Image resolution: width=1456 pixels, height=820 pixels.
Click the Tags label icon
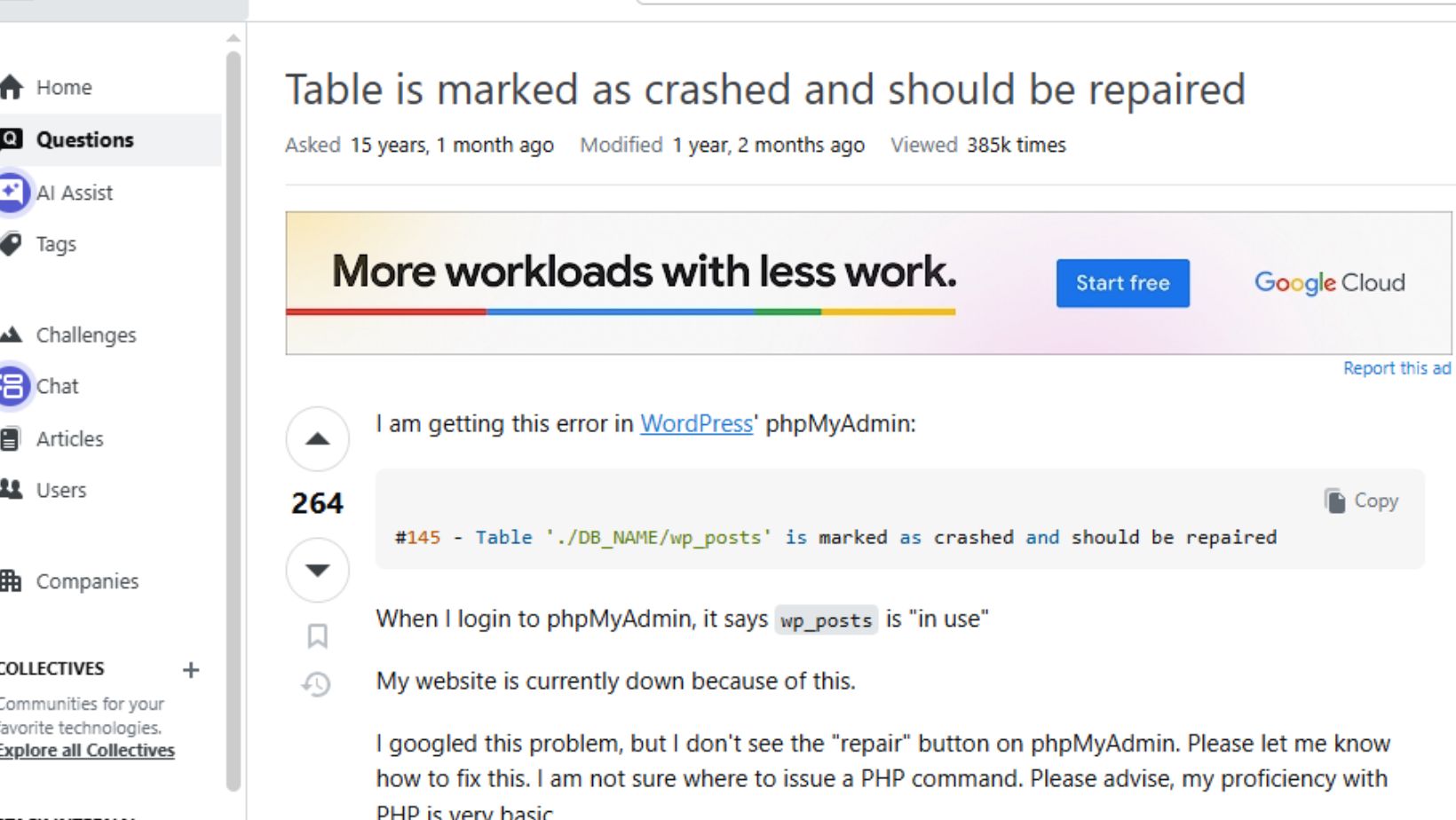[11, 244]
